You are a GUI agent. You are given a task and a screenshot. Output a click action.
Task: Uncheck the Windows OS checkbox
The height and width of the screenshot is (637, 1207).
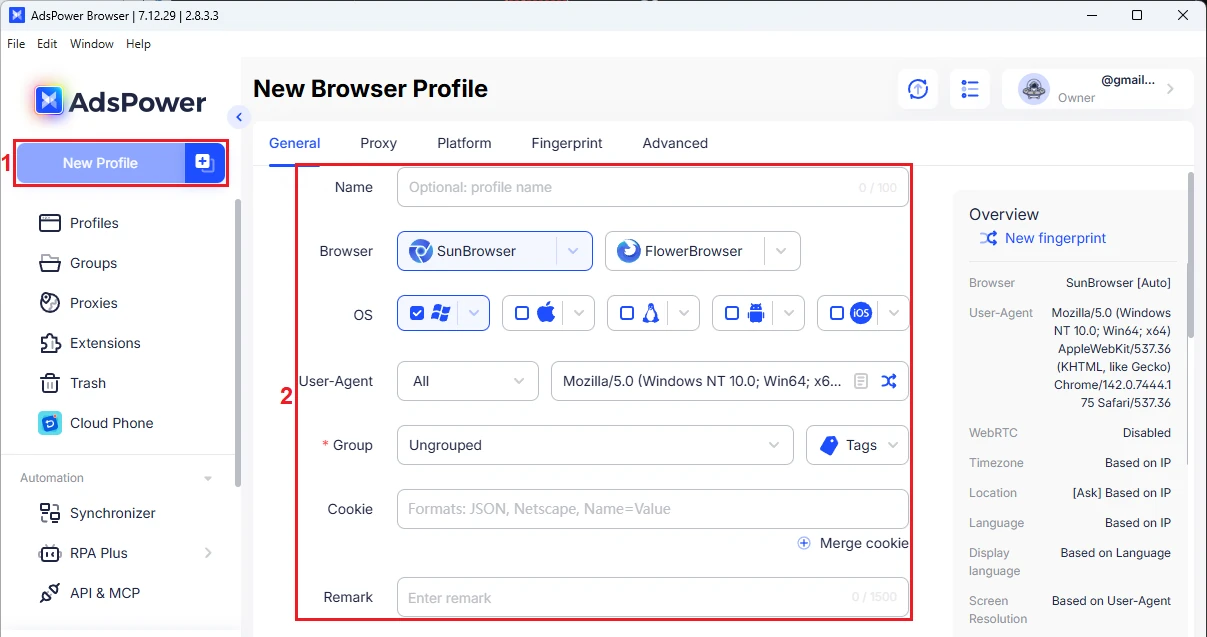point(417,313)
